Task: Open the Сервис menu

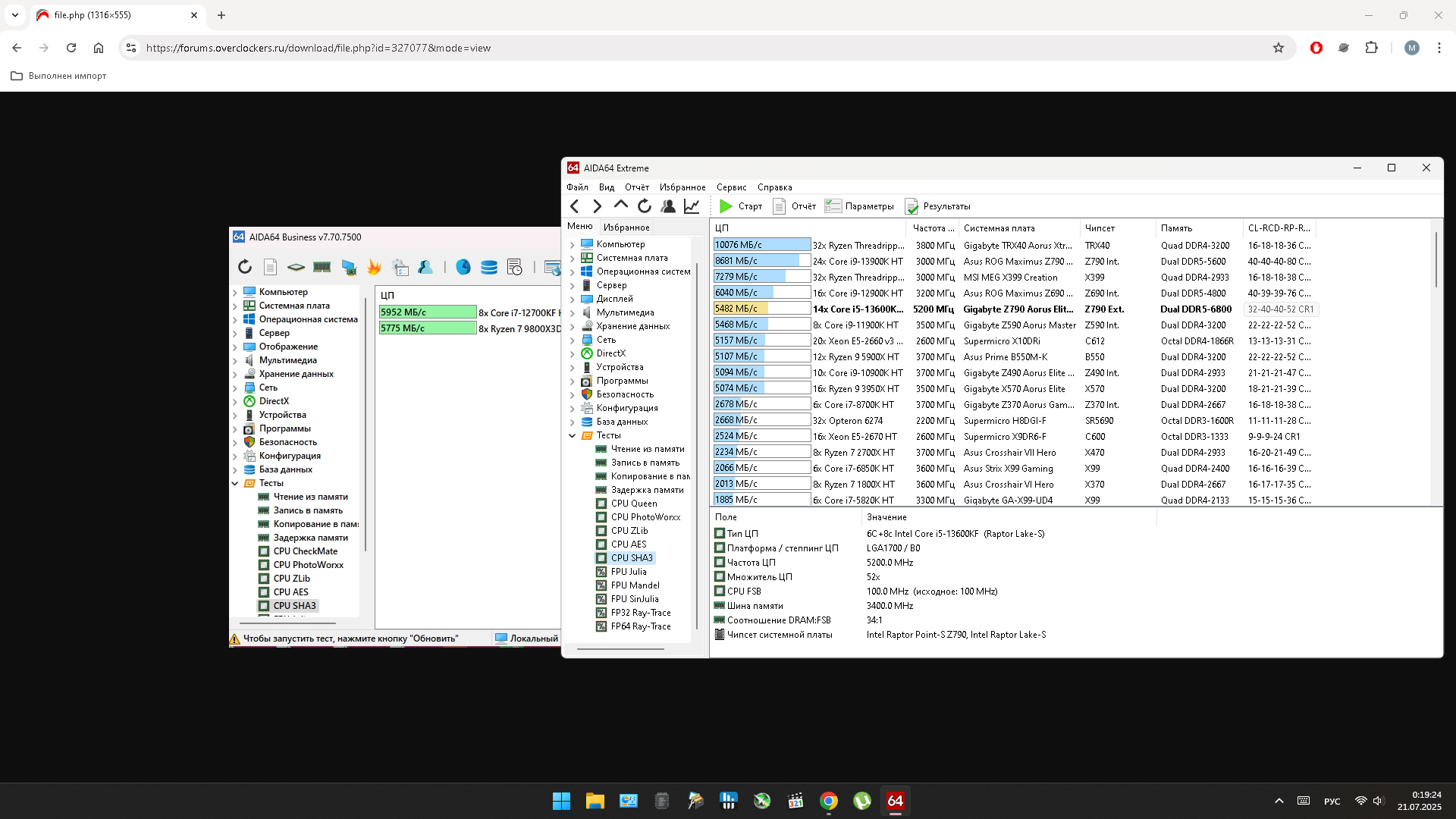Action: click(x=731, y=187)
